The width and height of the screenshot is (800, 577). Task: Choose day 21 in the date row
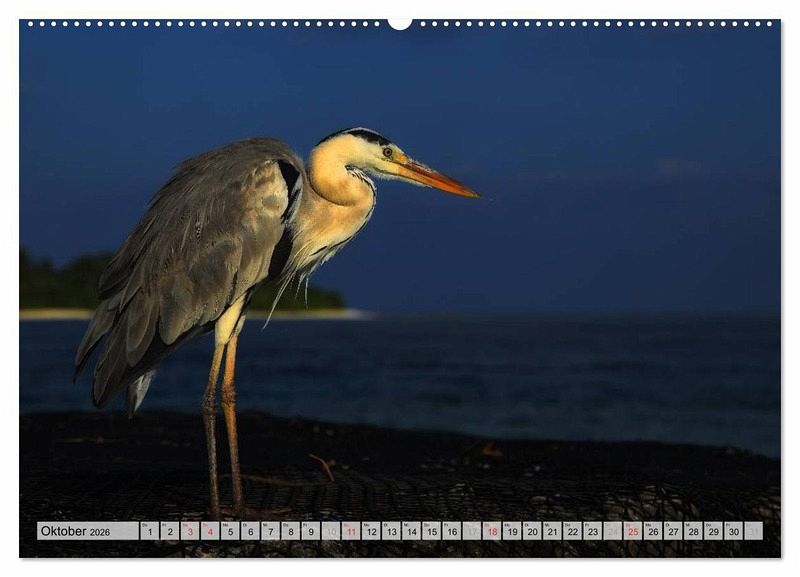point(552,531)
